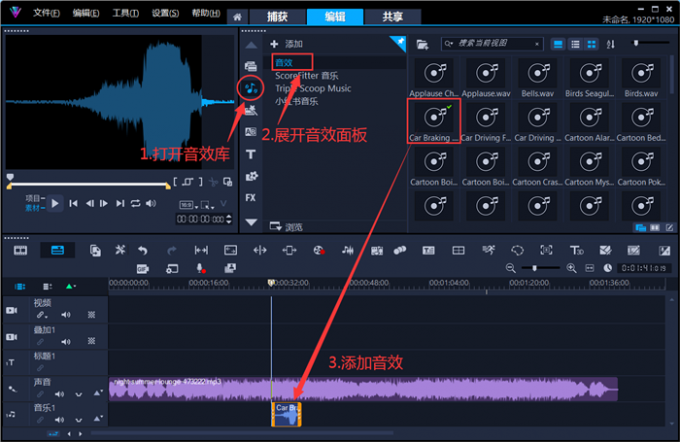
Task: Click the undo button in timeline toolbar
Action: pyautogui.click(x=142, y=250)
